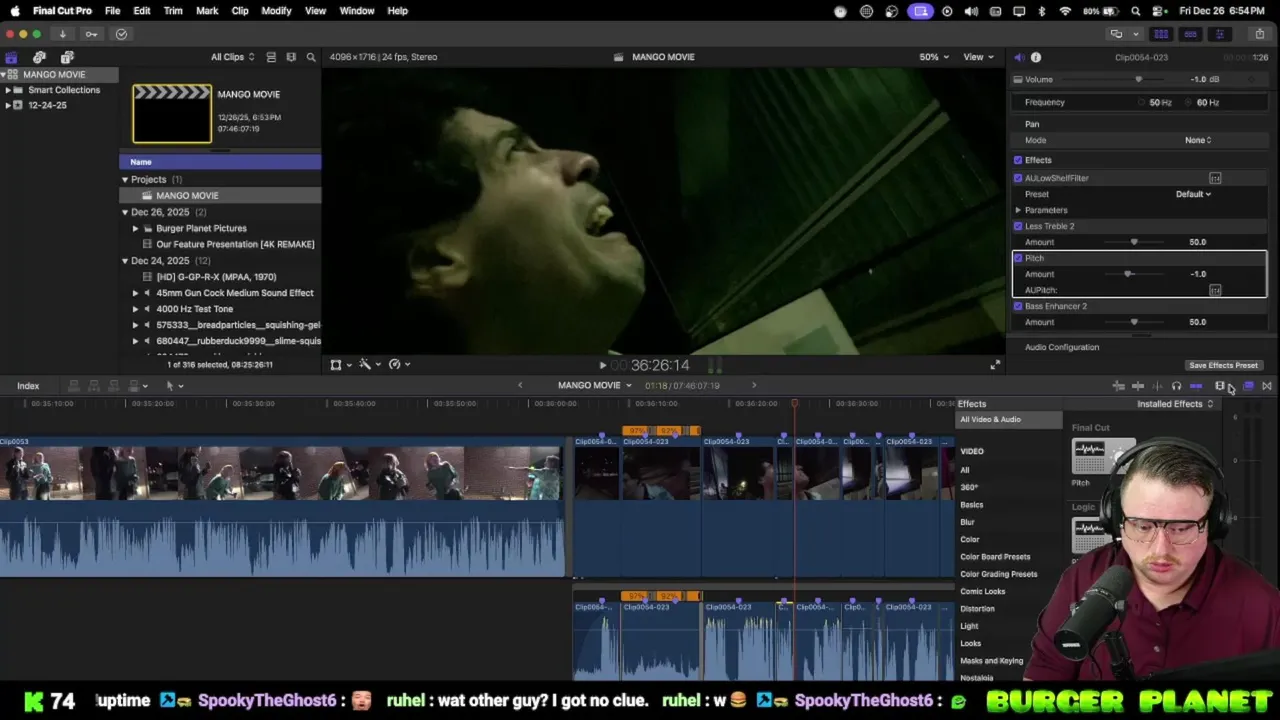Screen dimensions: 1280x720
Task: Select the 60 Hz frequency radio button
Action: tap(1189, 102)
